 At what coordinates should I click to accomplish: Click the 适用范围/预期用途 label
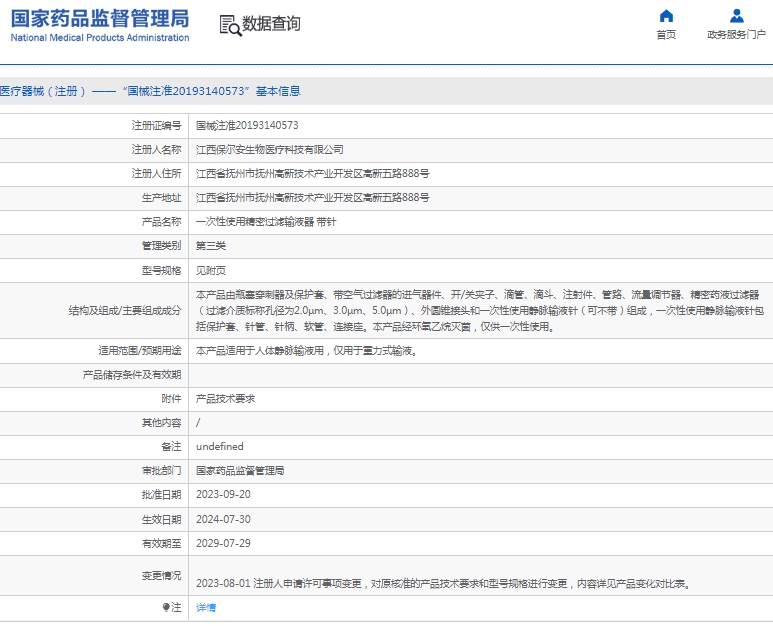click(x=140, y=351)
